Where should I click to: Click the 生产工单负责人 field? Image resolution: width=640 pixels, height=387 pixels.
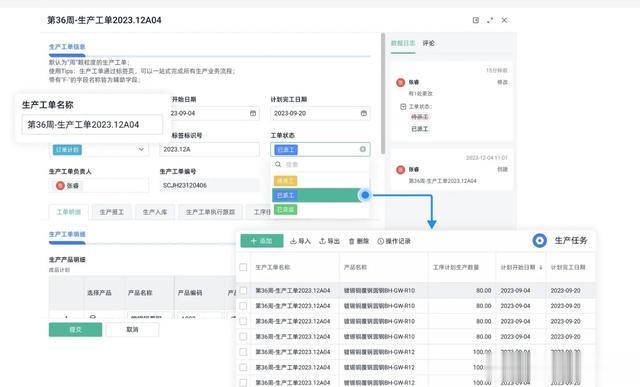[x=99, y=185]
